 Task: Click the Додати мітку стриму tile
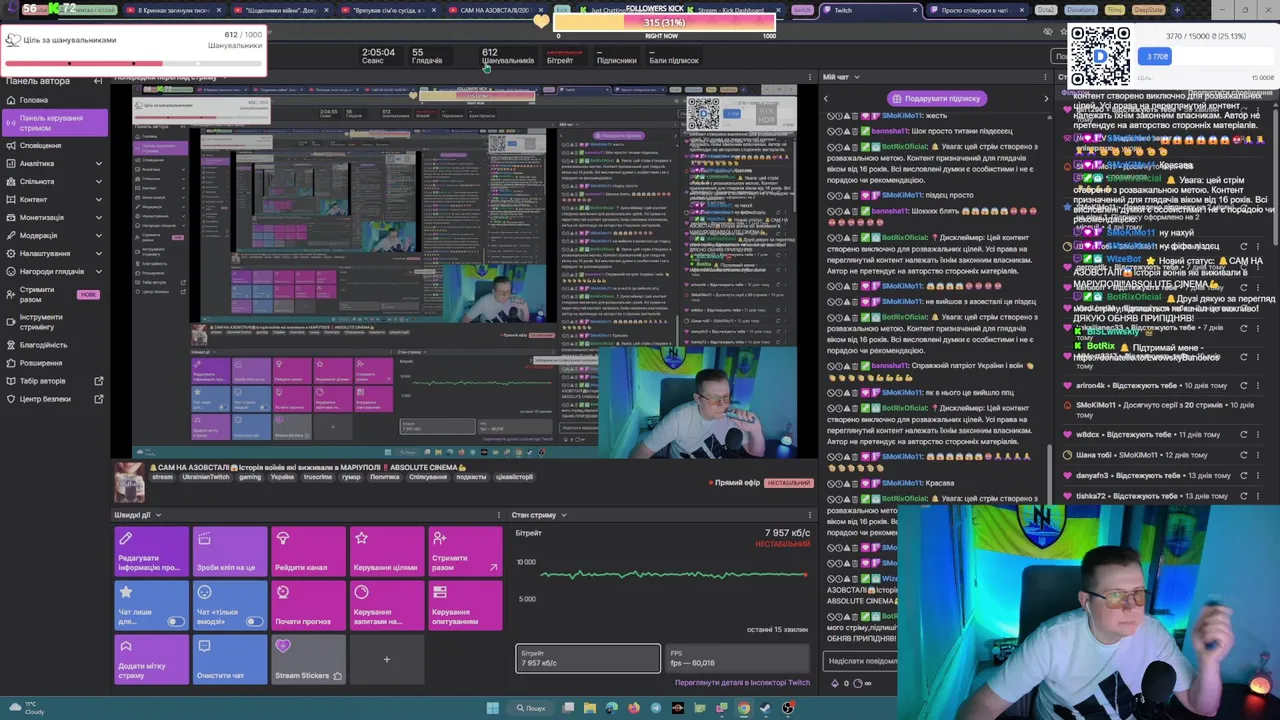click(x=151, y=659)
